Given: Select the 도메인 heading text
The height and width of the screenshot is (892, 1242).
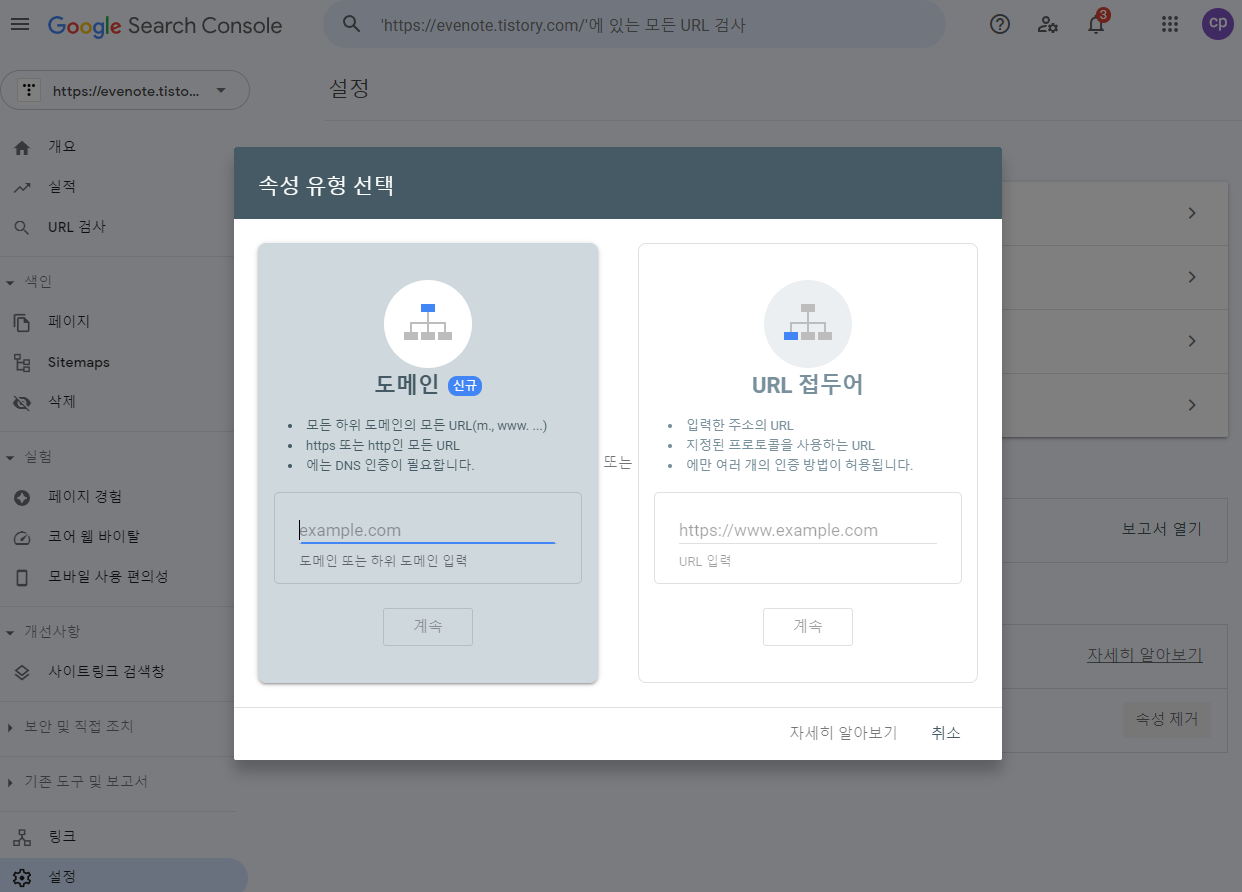Looking at the screenshot, I should click(x=407, y=385).
